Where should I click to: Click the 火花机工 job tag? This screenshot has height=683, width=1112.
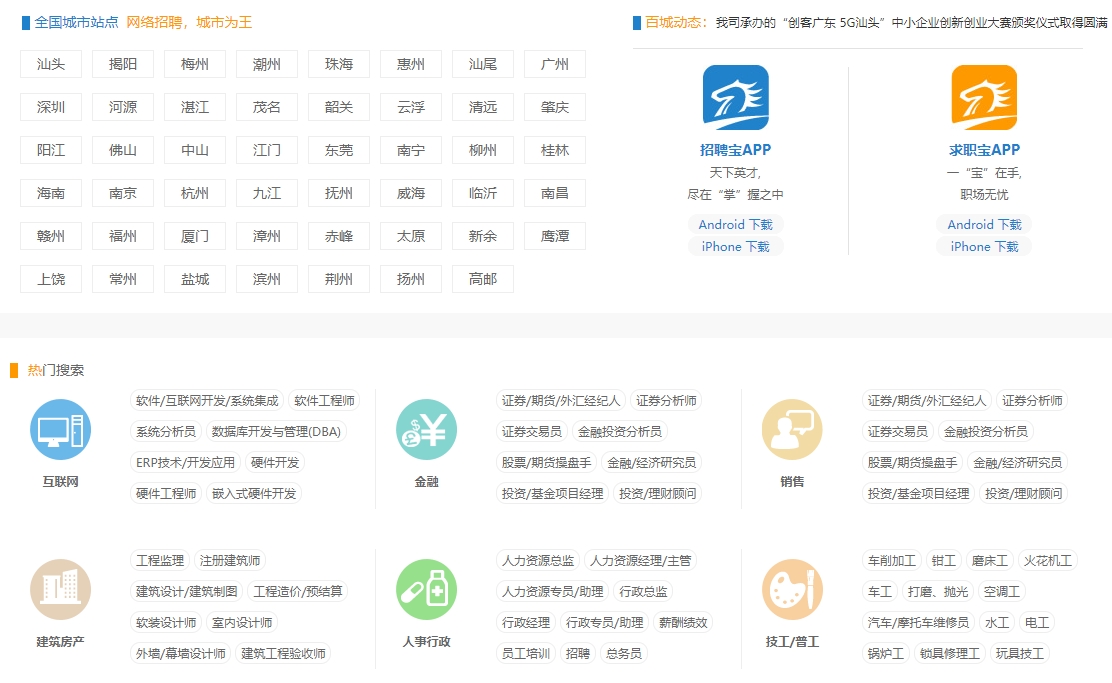point(1047,561)
